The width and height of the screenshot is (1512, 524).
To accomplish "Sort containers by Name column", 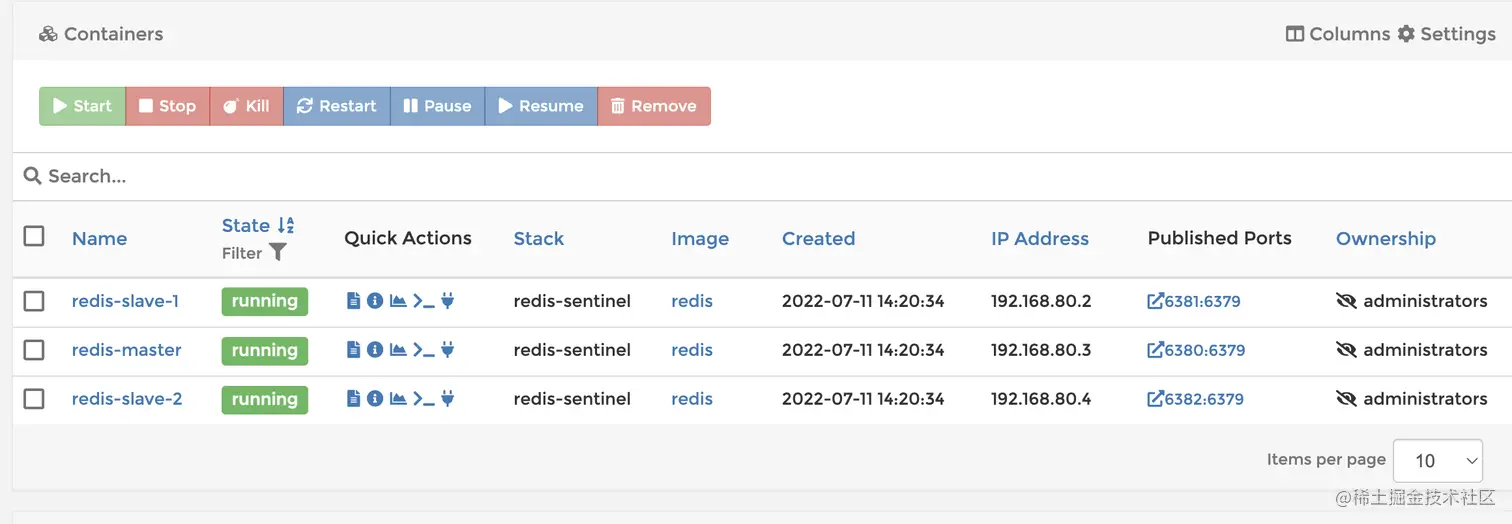I will pos(99,238).
